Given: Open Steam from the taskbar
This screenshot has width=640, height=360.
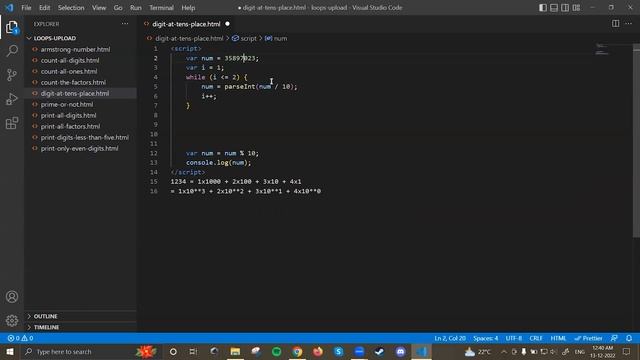Looking at the screenshot, I should click(380, 351).
